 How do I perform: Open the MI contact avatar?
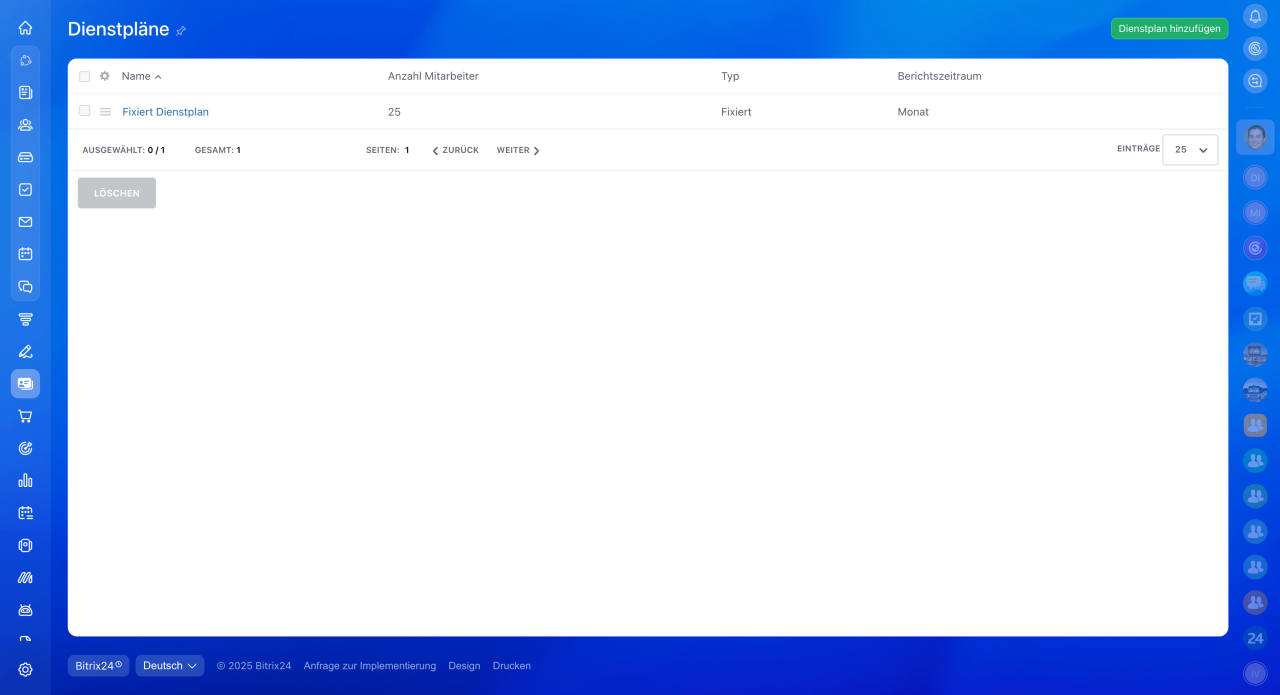click(x=1255, y=213)
